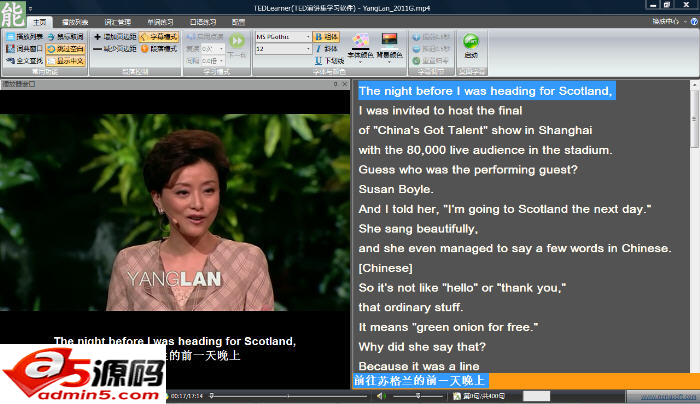Click the minus icon to decrease line spacing
Image resolution: width=700 pixels, height=404 pixels.
pos(97,49)
